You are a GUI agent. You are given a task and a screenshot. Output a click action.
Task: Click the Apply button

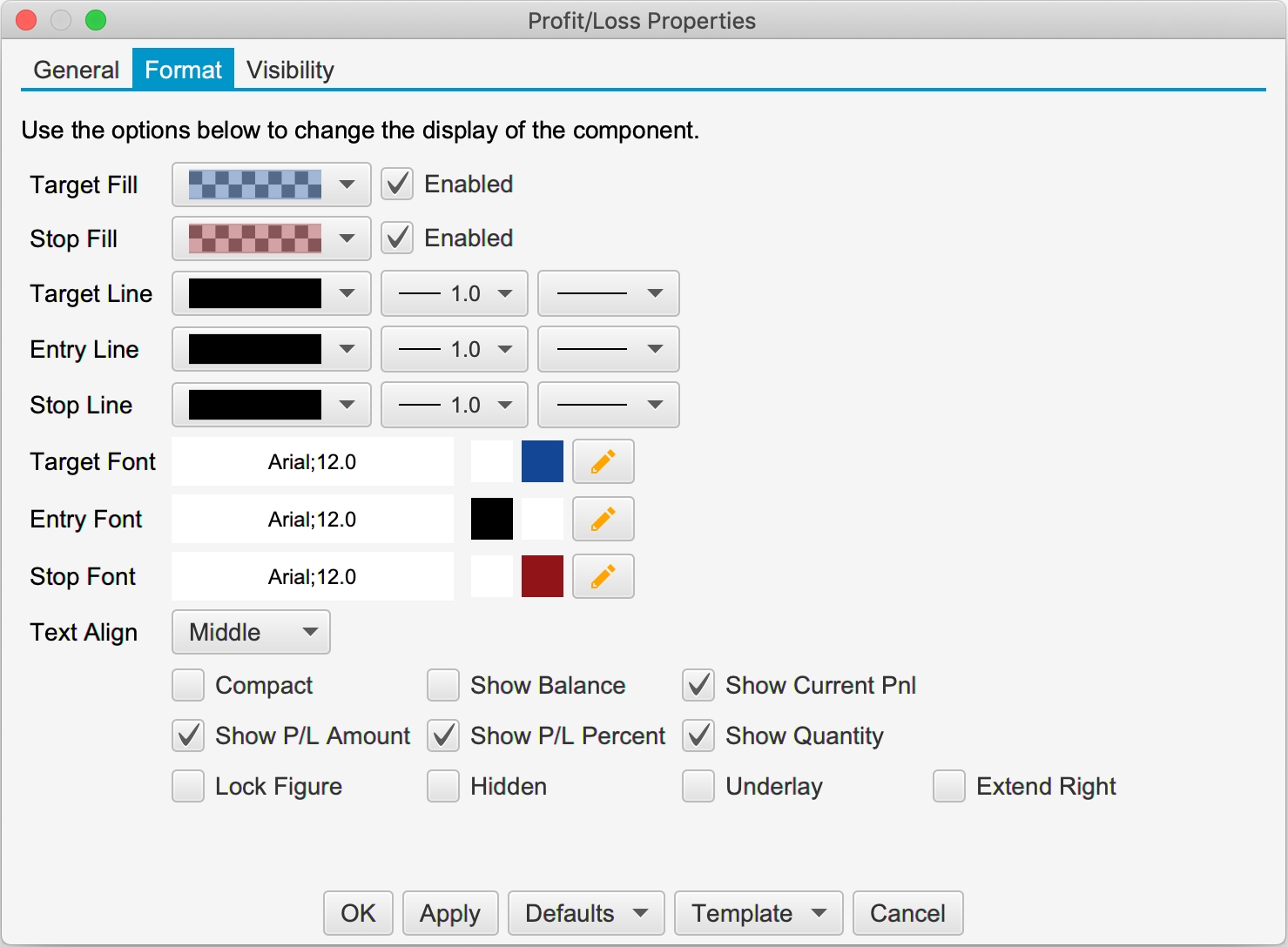450,913
